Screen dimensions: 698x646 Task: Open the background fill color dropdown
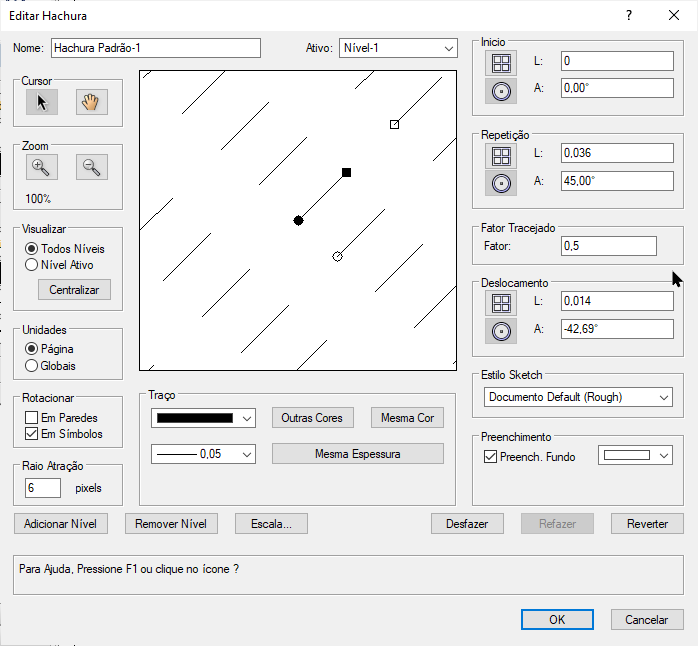pyautogui.click(x=635, y=455)
